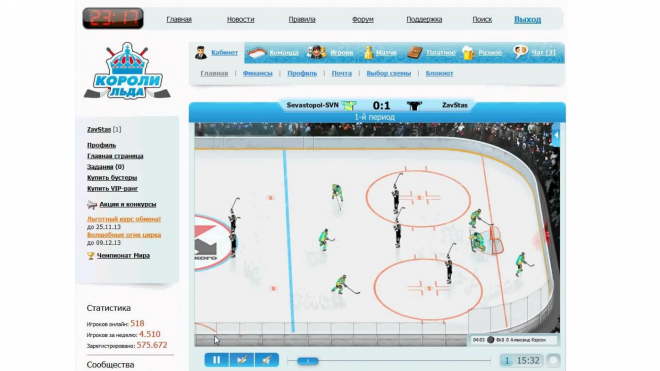Screen dimensions: 660x371
Task: Click the players group icon for Игроки
Action: 317,52
